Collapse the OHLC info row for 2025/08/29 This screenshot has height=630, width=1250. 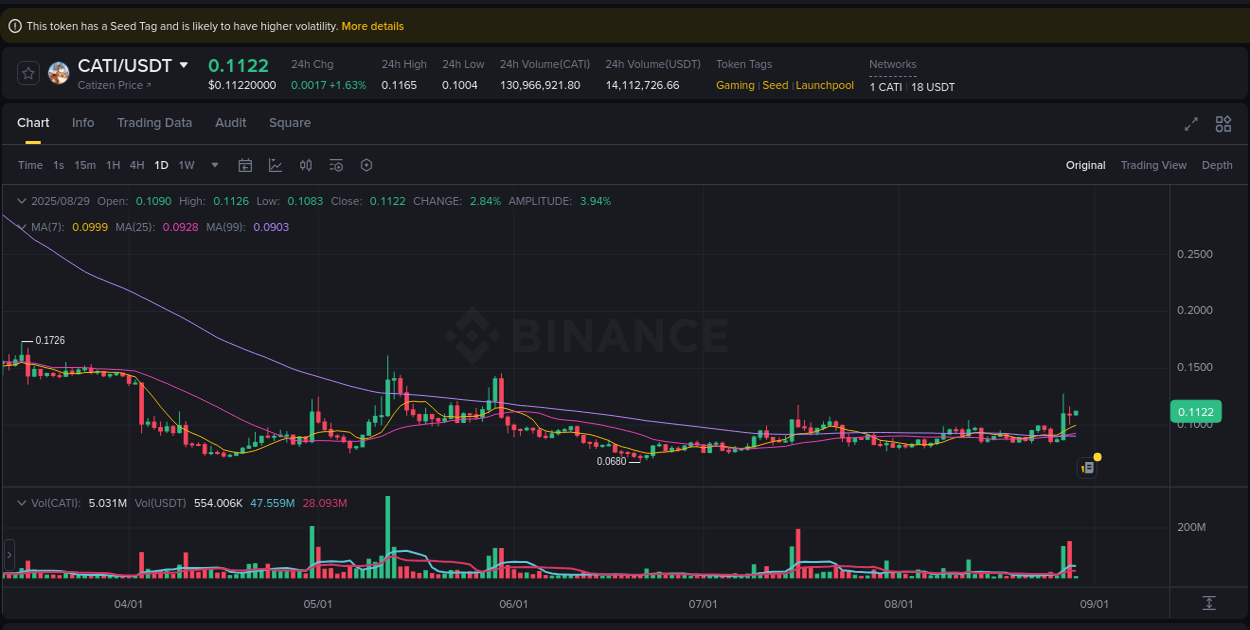click(20, 200)
